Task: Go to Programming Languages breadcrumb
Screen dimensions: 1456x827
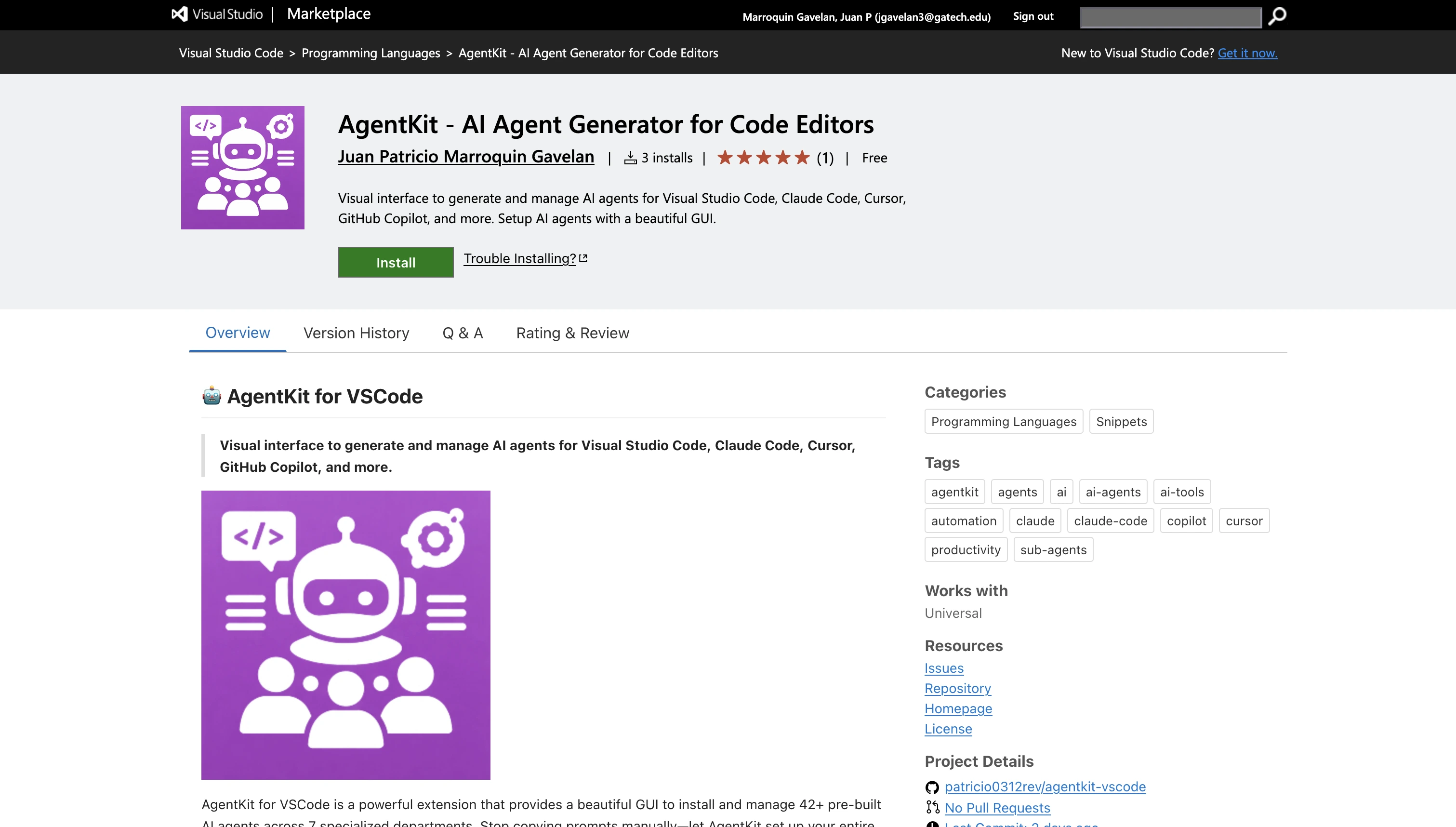Action: click(x=371, y=53)
